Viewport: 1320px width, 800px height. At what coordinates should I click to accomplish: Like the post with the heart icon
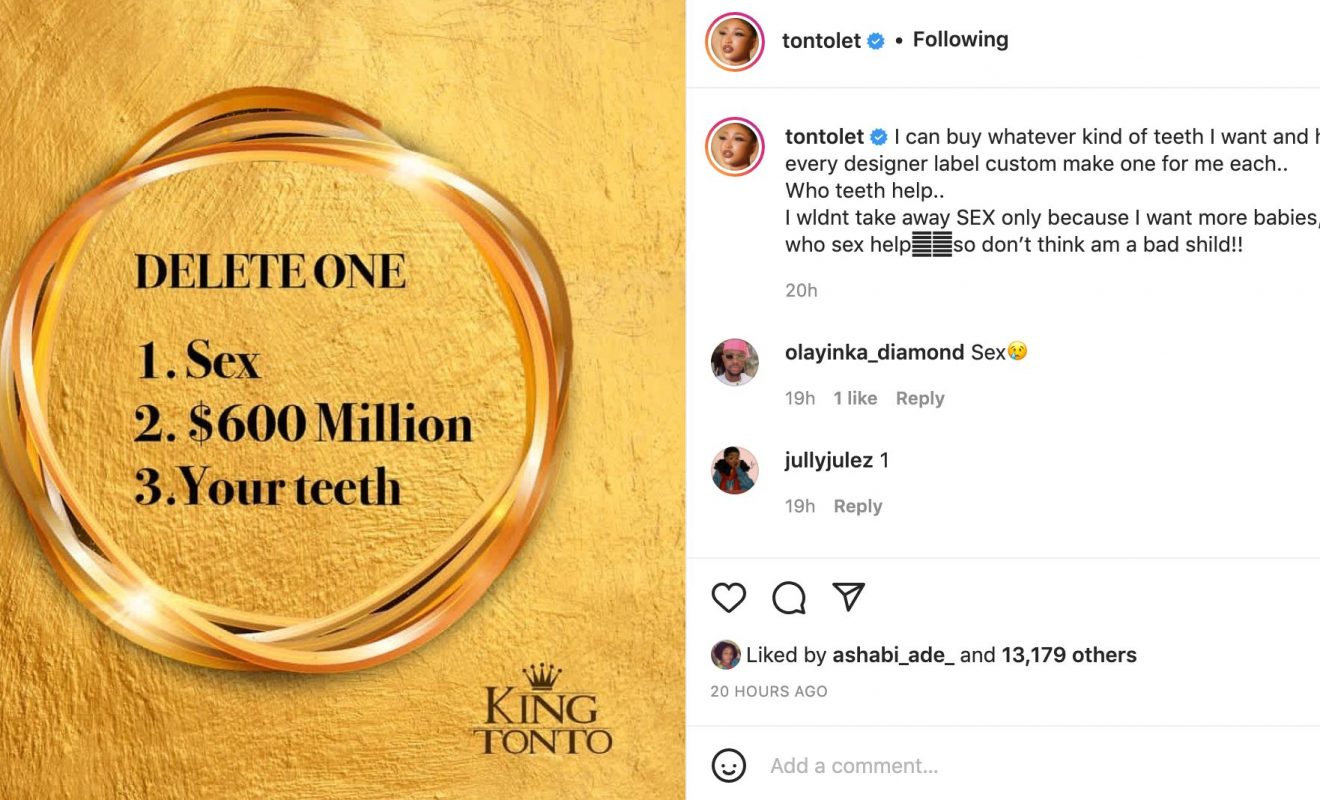click(729, 597)
